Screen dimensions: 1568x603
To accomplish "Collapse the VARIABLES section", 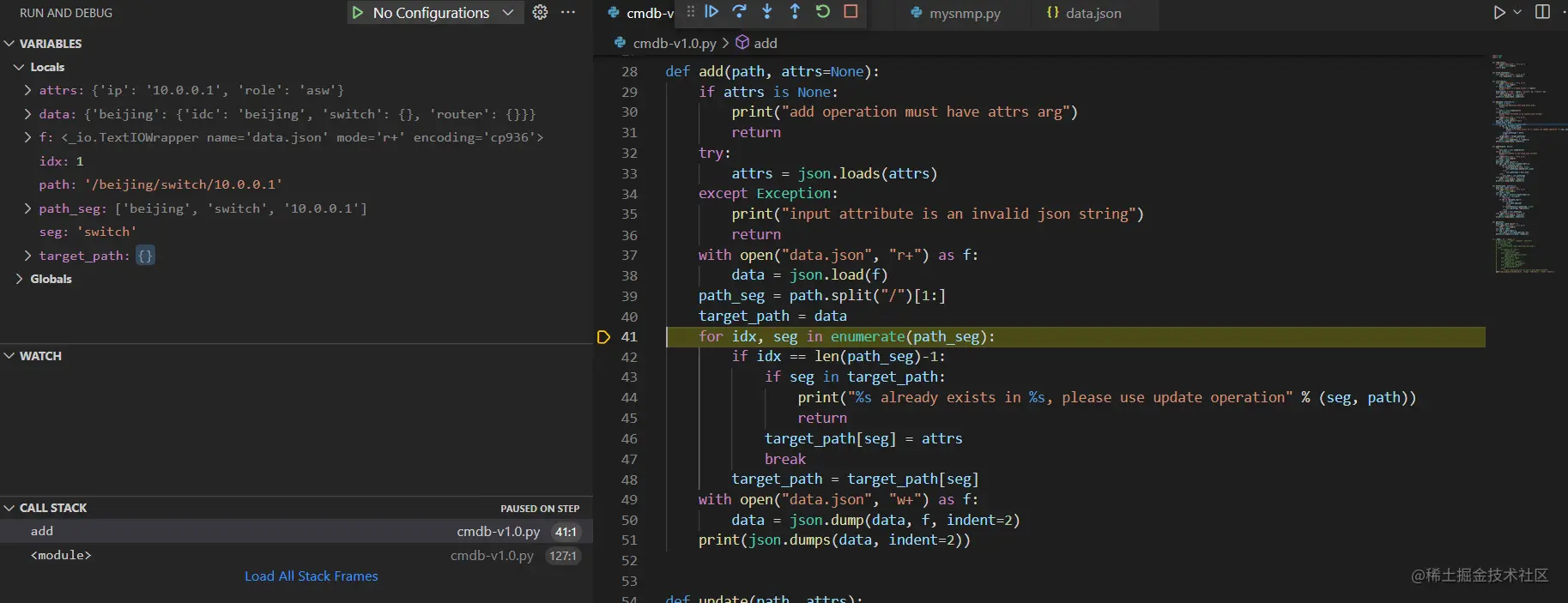I will pos(9,44).
